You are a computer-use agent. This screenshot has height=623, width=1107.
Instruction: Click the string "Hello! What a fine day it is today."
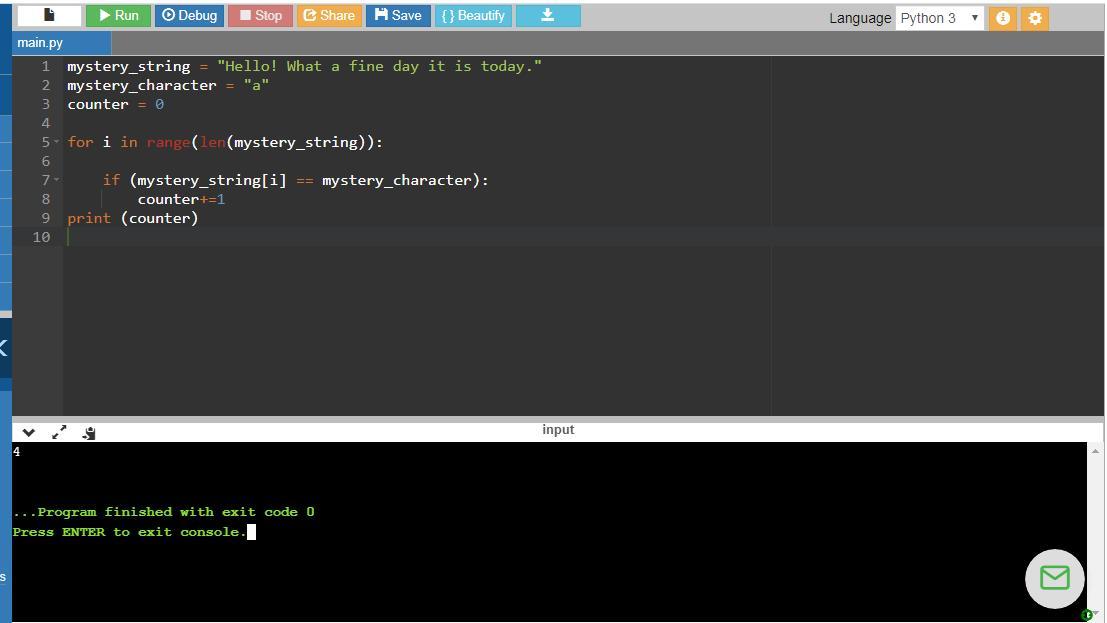(x=379, y=66)
